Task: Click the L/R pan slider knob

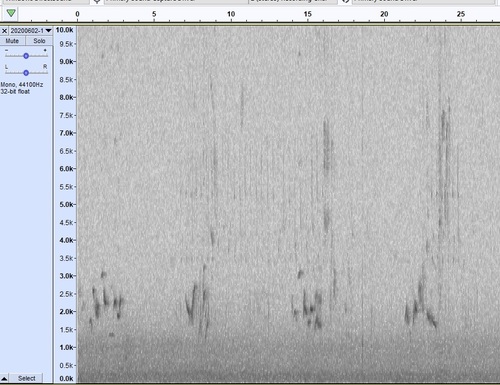Action: 26,73
